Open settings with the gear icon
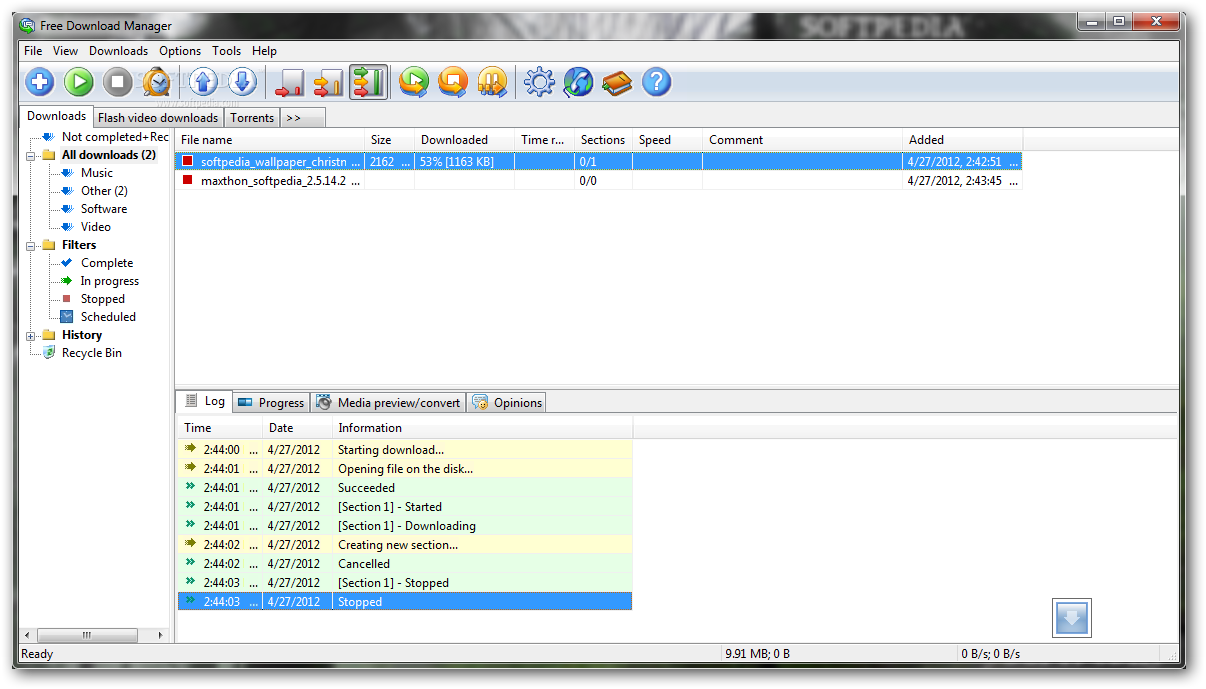The width and height of the screenshot is (1206, 689). tap(539, 82)
